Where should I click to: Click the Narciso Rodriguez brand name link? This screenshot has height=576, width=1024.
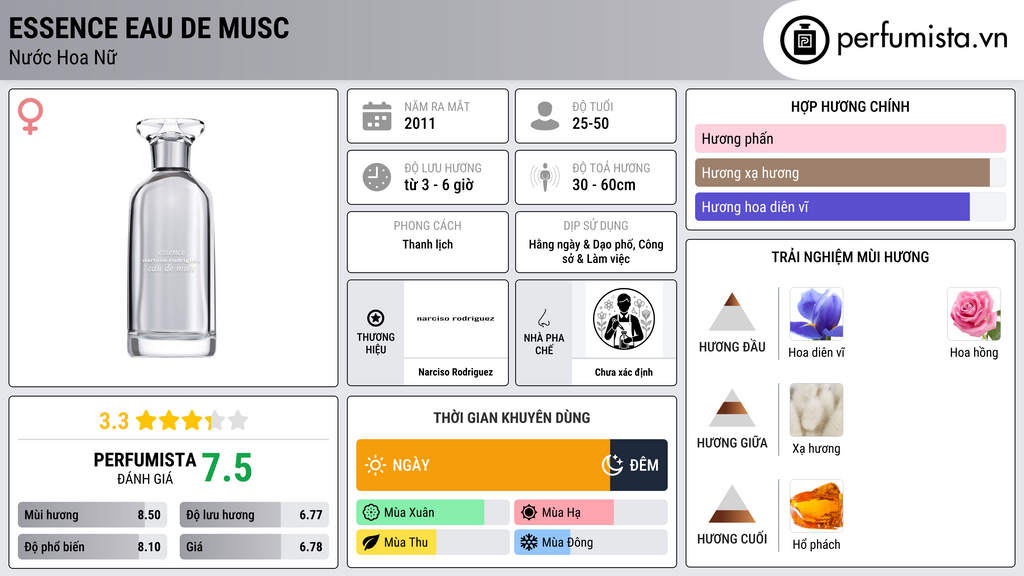pyautogui.click(x=455, y=372)
